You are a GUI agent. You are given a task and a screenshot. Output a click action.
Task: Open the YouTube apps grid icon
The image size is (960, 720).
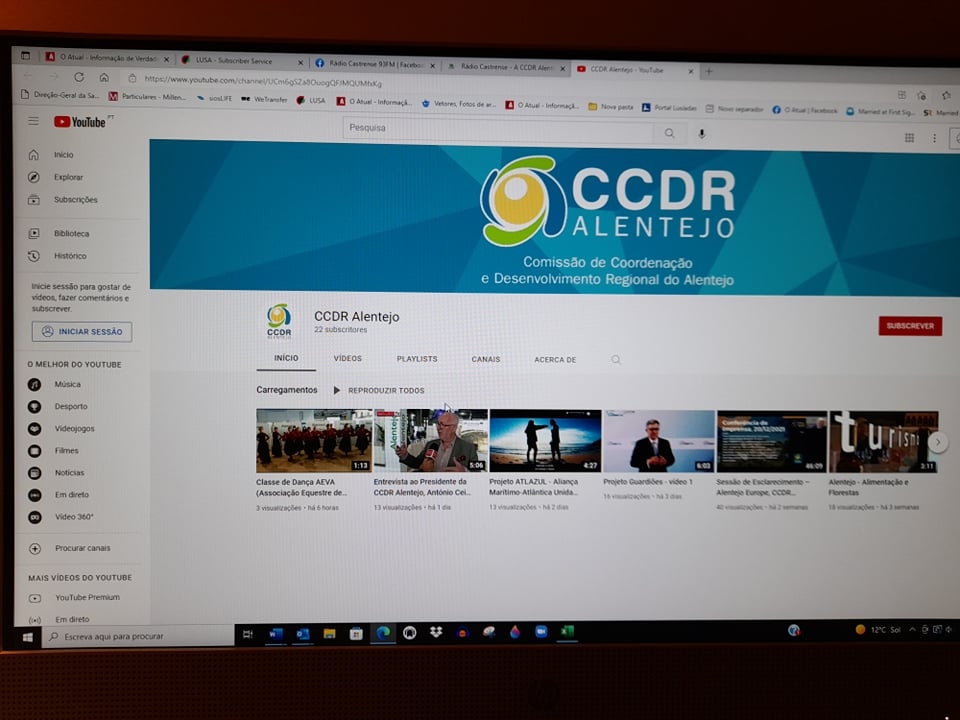coord(909,138)
